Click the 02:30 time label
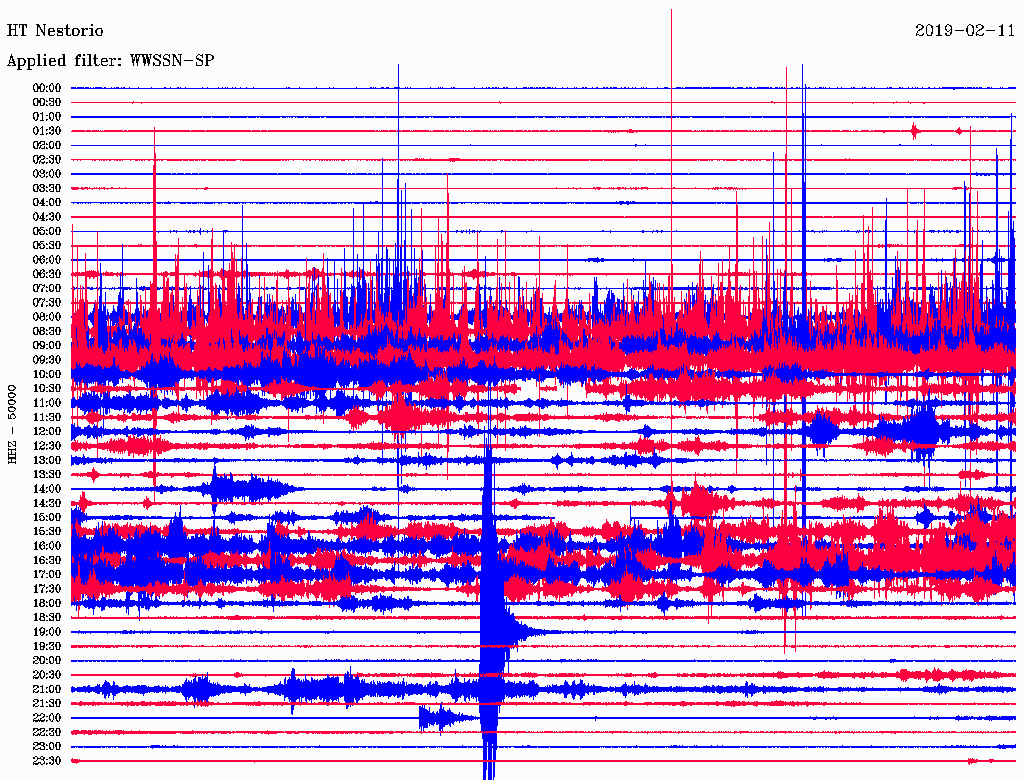 pos(47,160)
